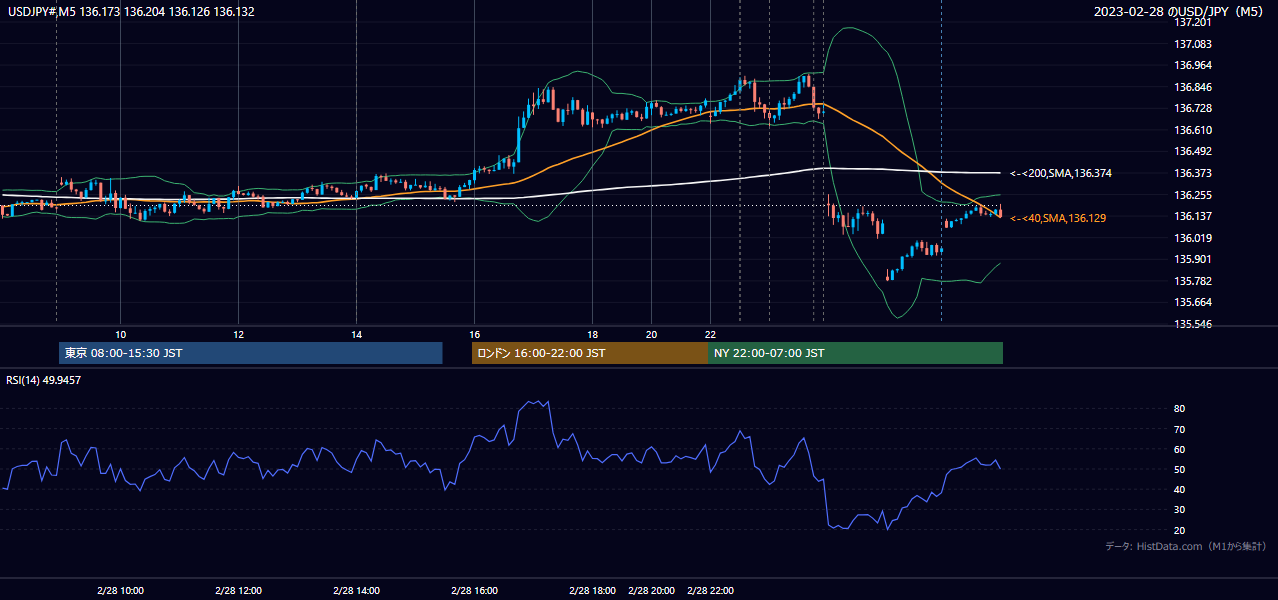Click the bottom date label 2/28 10:00
This screenshot has height=600, width=1278.
pos(120,591)
